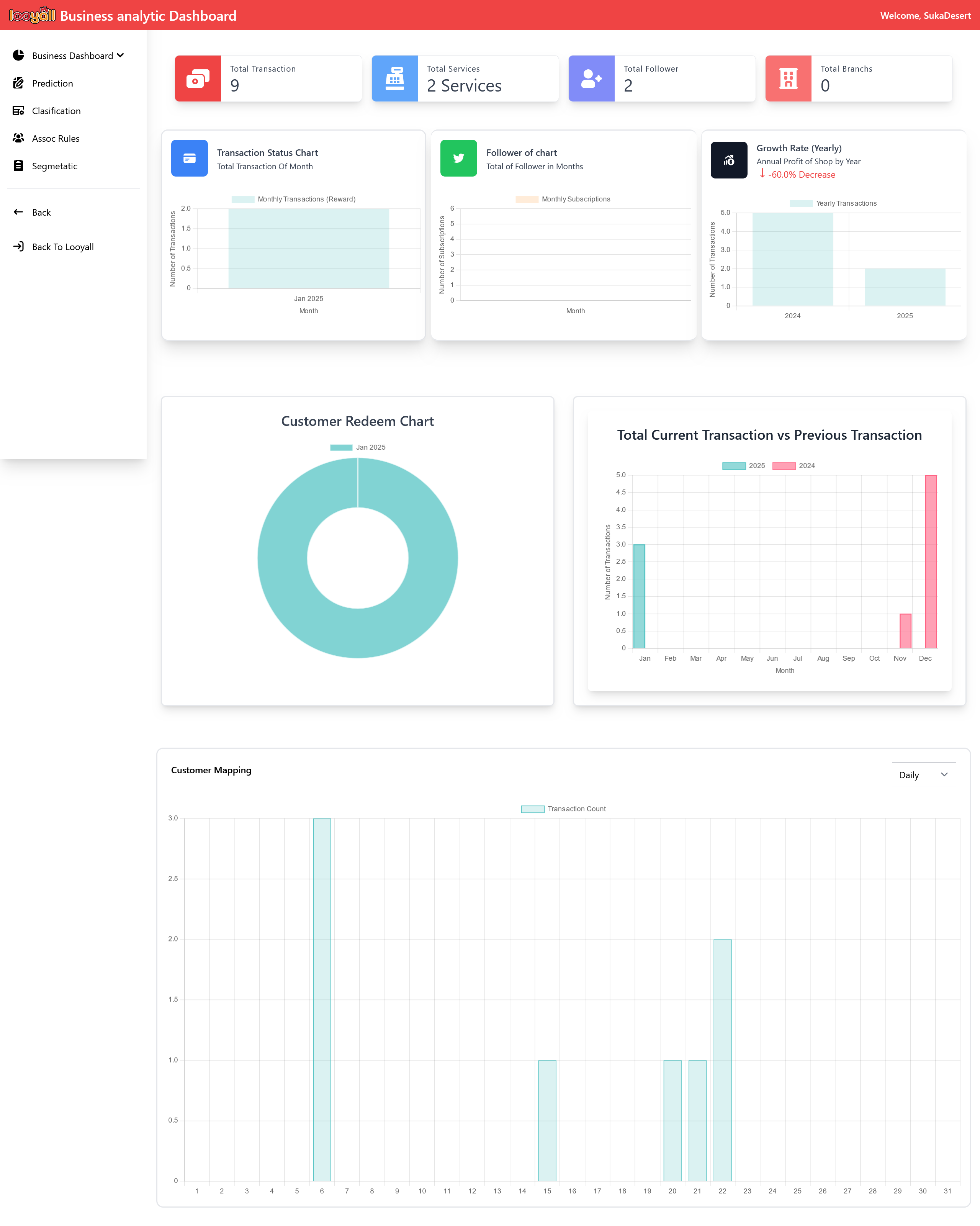The height and width of the screenshot is (1226, 980).
Task: Click the blue Total Services cash register icon
Action: pos(394,79)
